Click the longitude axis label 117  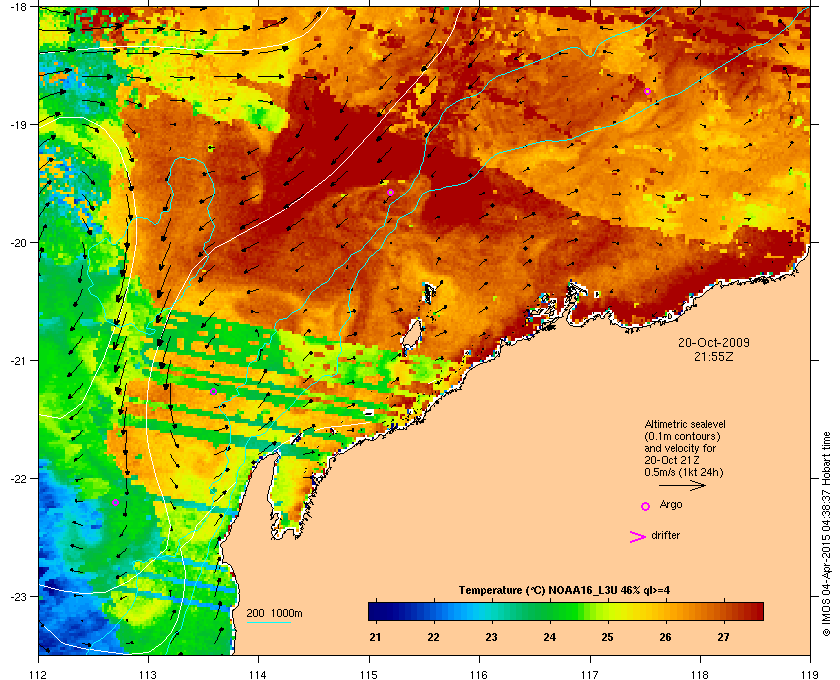click(589, 674)
